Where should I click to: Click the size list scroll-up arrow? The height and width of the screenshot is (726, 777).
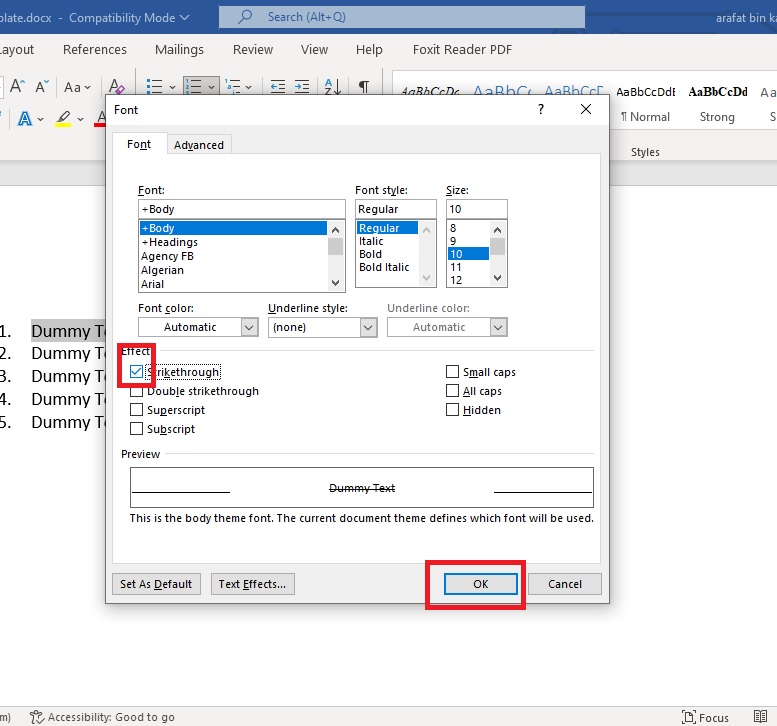[498, 229]
